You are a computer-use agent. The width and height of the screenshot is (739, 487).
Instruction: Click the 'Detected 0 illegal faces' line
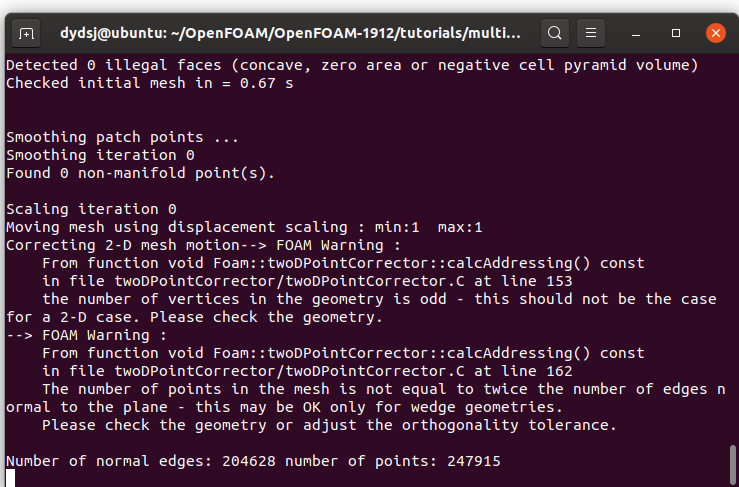[x=352, y=65]
